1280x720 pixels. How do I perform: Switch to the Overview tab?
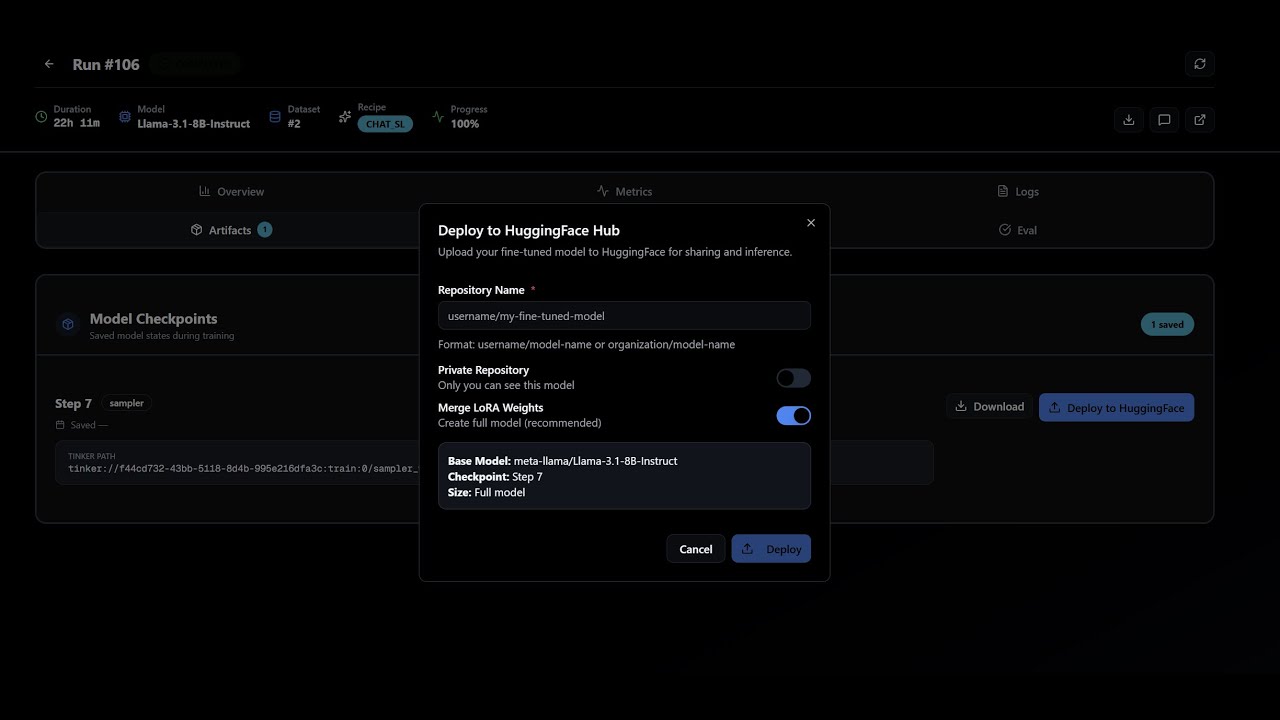(x=232, y=191)
